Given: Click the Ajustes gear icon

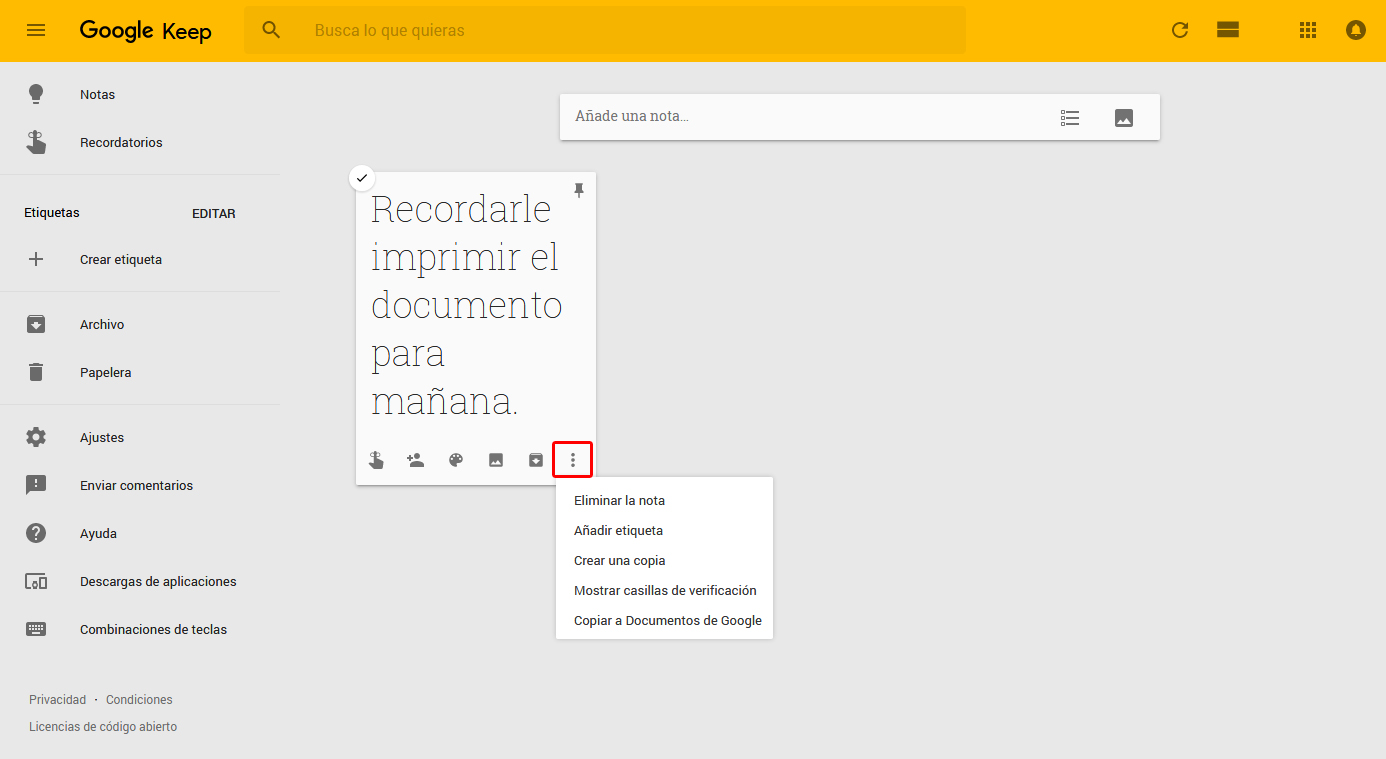Looking at the screenshot, I should [36, 437].
